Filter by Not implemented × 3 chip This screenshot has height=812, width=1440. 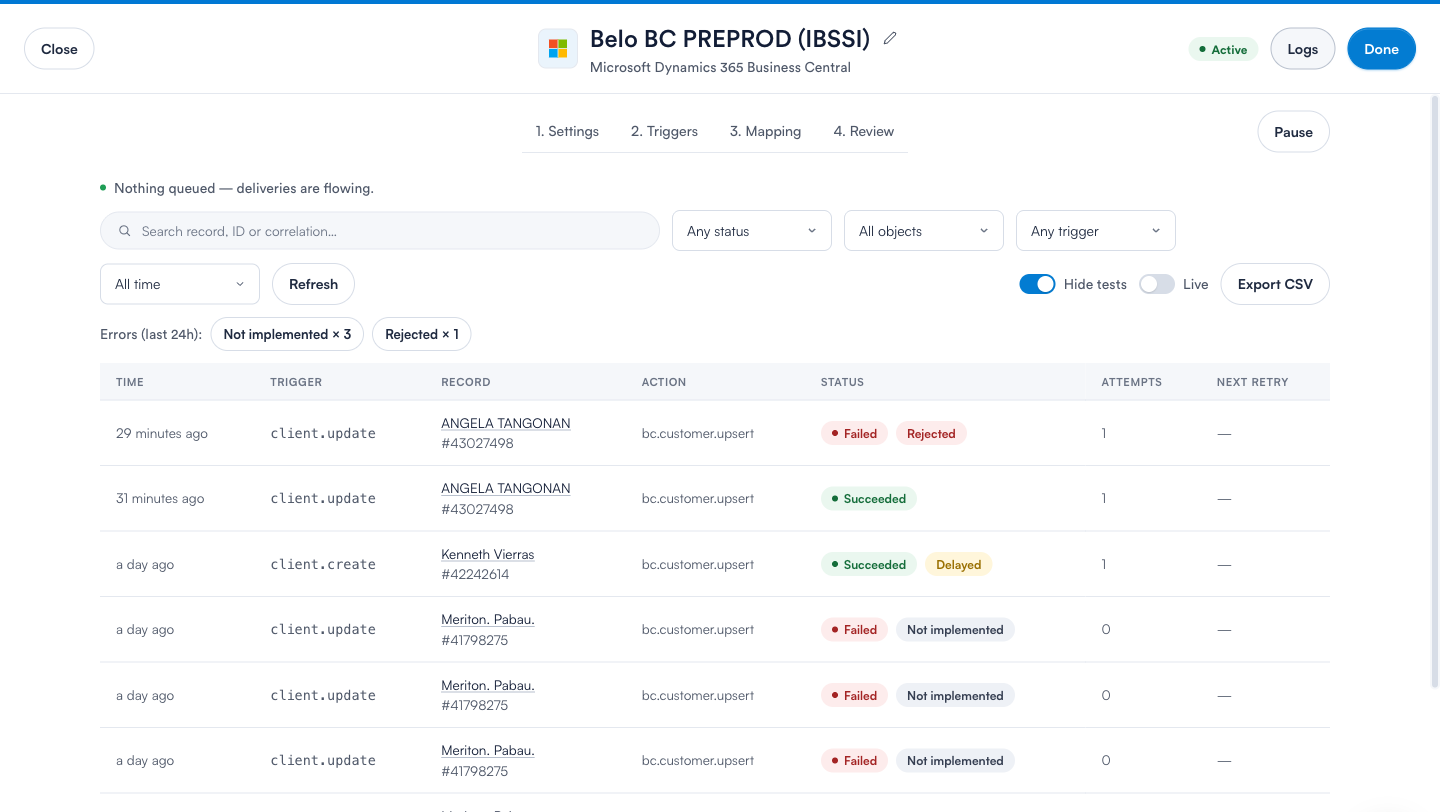click(x=287, y=334)
